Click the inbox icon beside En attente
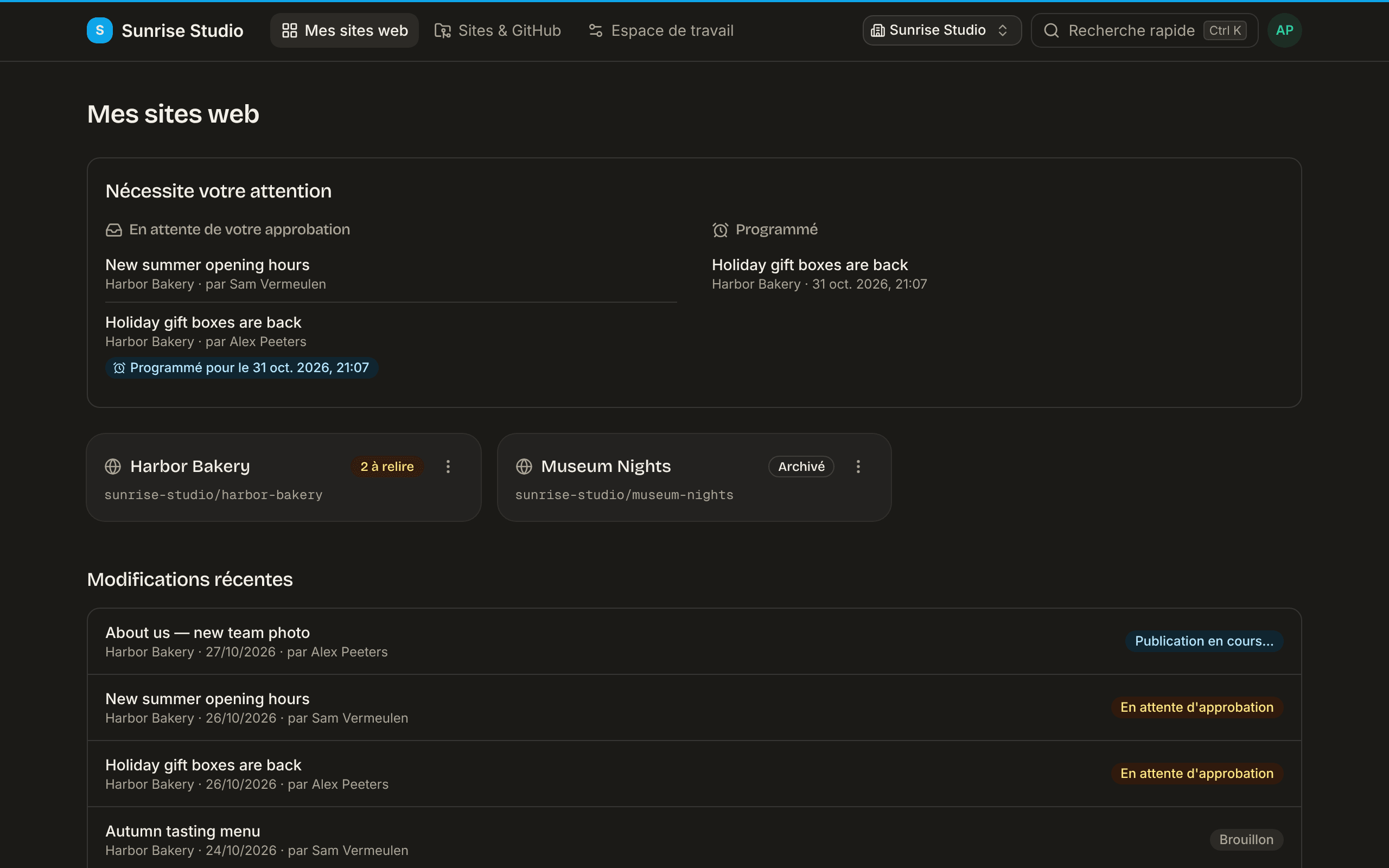 coord(113,230)
